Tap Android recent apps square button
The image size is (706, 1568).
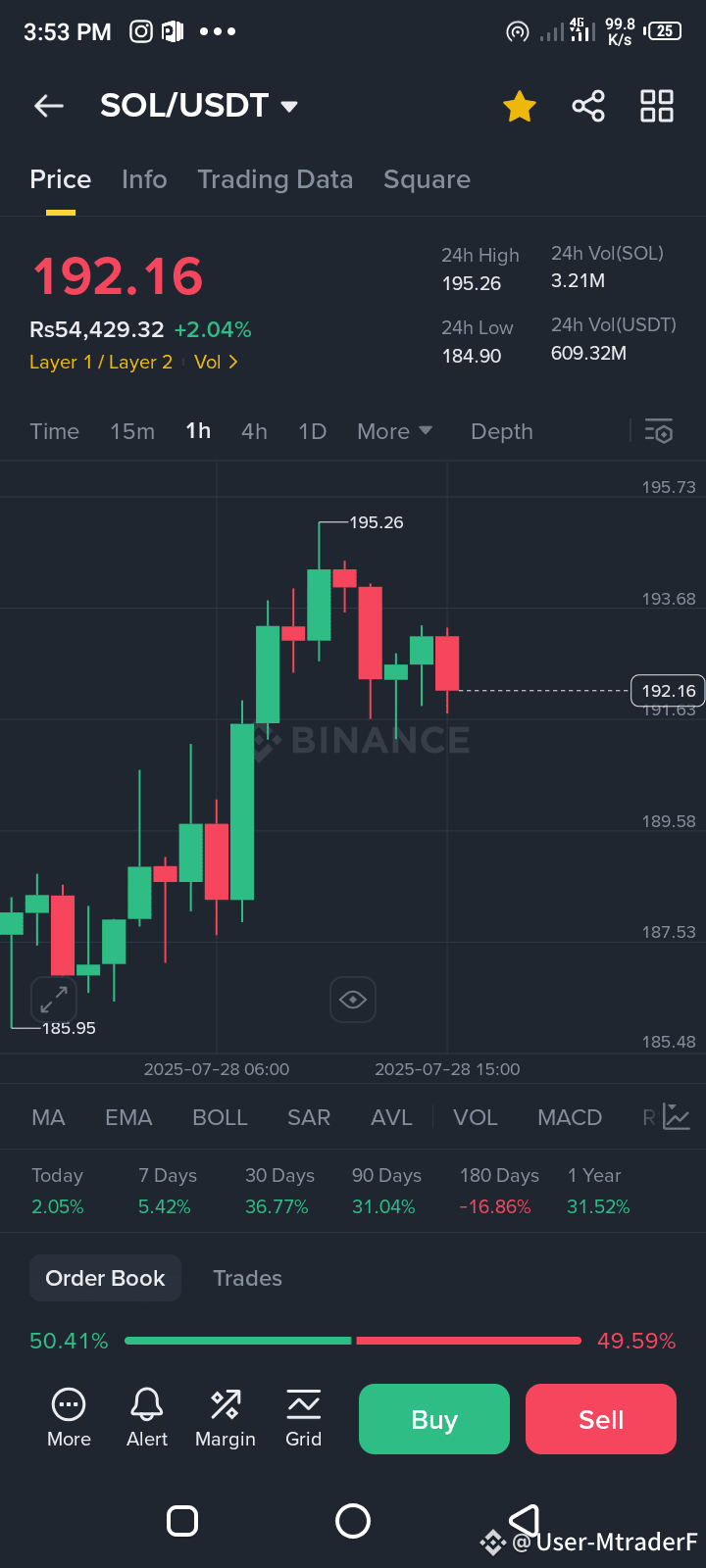click(x=182, y=1521)
